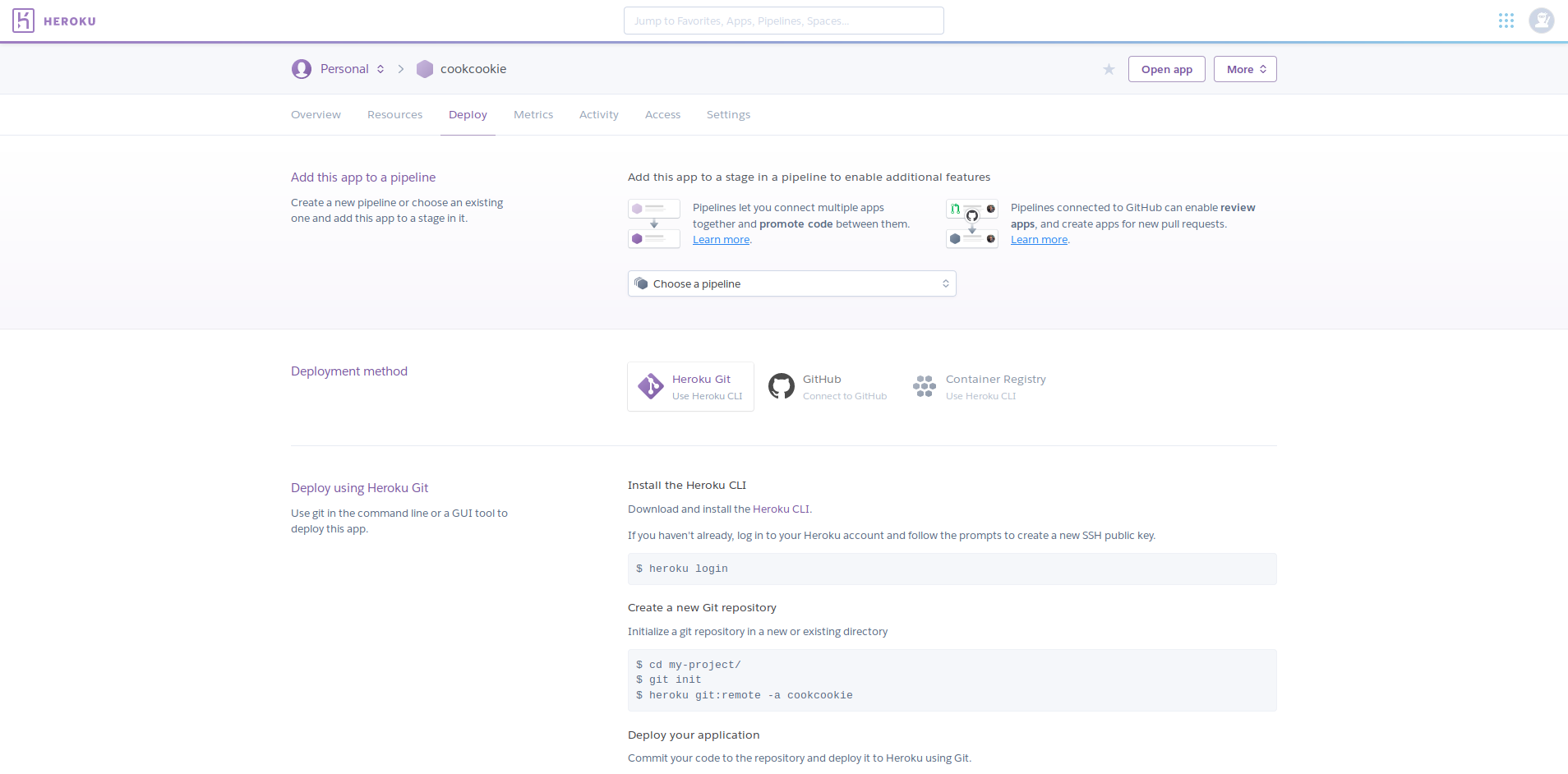Screen dimensions: 1568x774
Task: Click the Heroku logo icon
Action: coord(23,21)
